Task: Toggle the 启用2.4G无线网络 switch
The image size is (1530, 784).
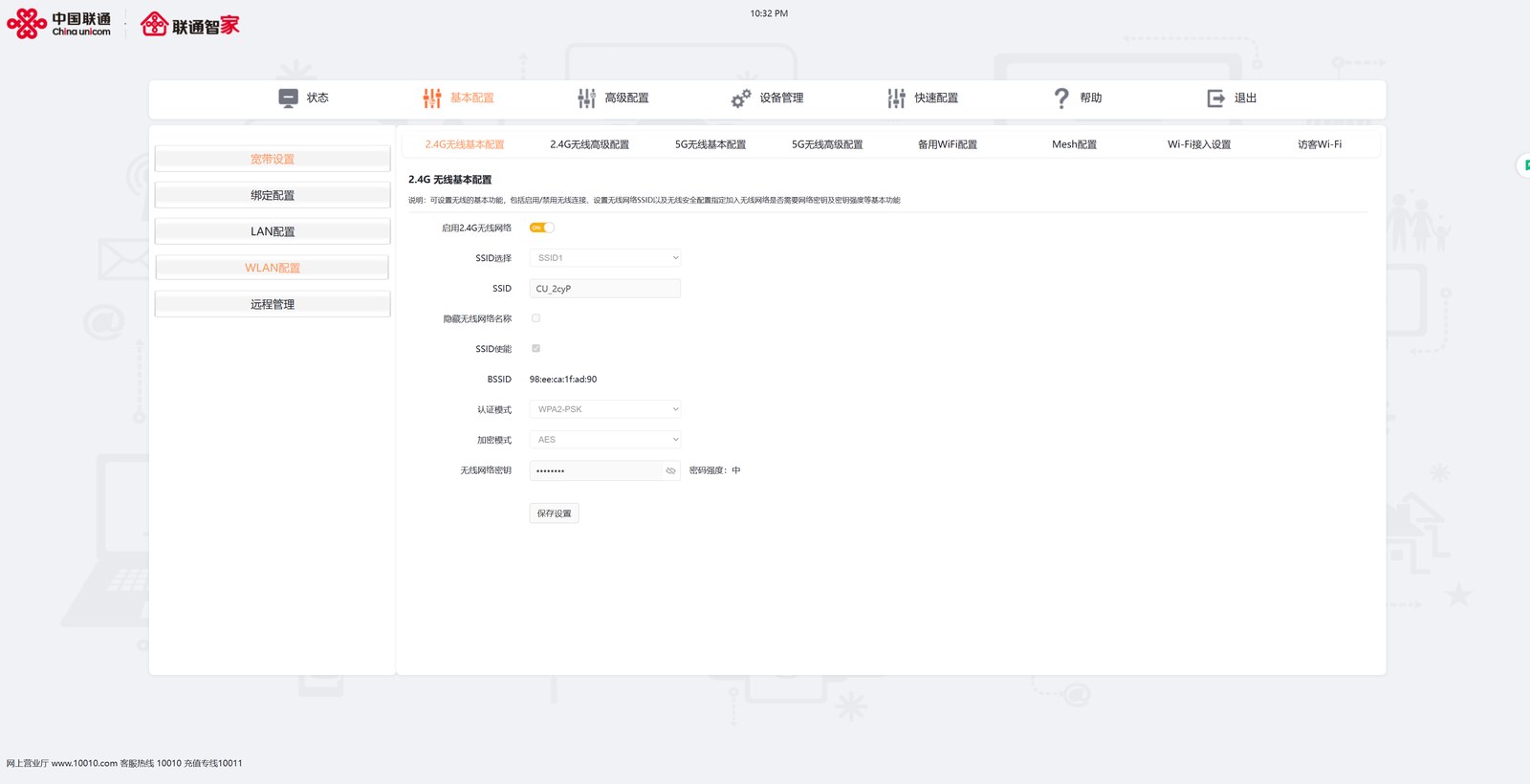Action: pos(542,228)
